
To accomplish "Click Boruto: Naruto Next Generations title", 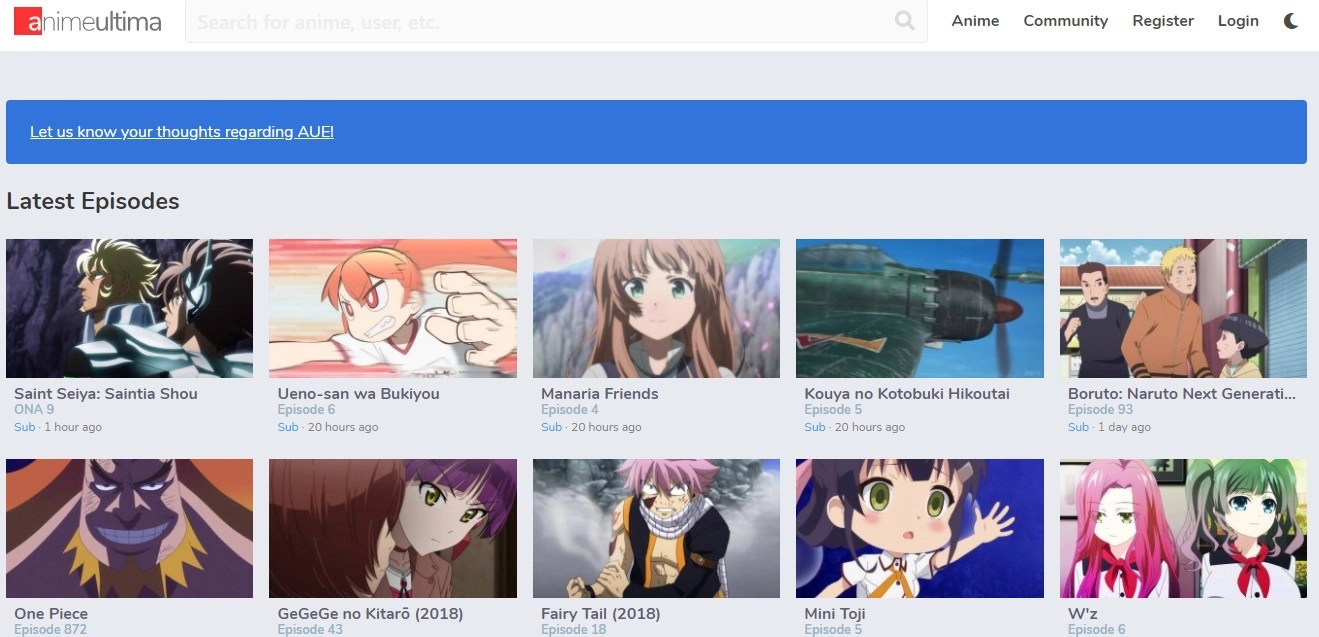I will pyautogui.click(x=1182, y=394).
